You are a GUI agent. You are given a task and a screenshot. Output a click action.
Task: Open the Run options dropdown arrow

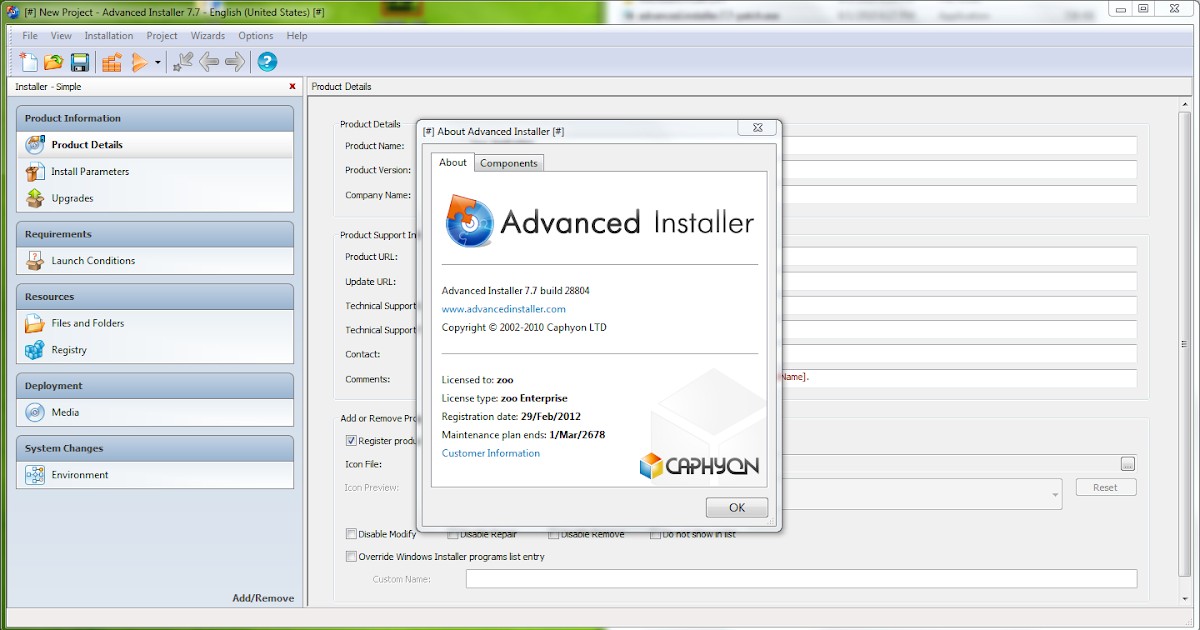coord(157,63)
